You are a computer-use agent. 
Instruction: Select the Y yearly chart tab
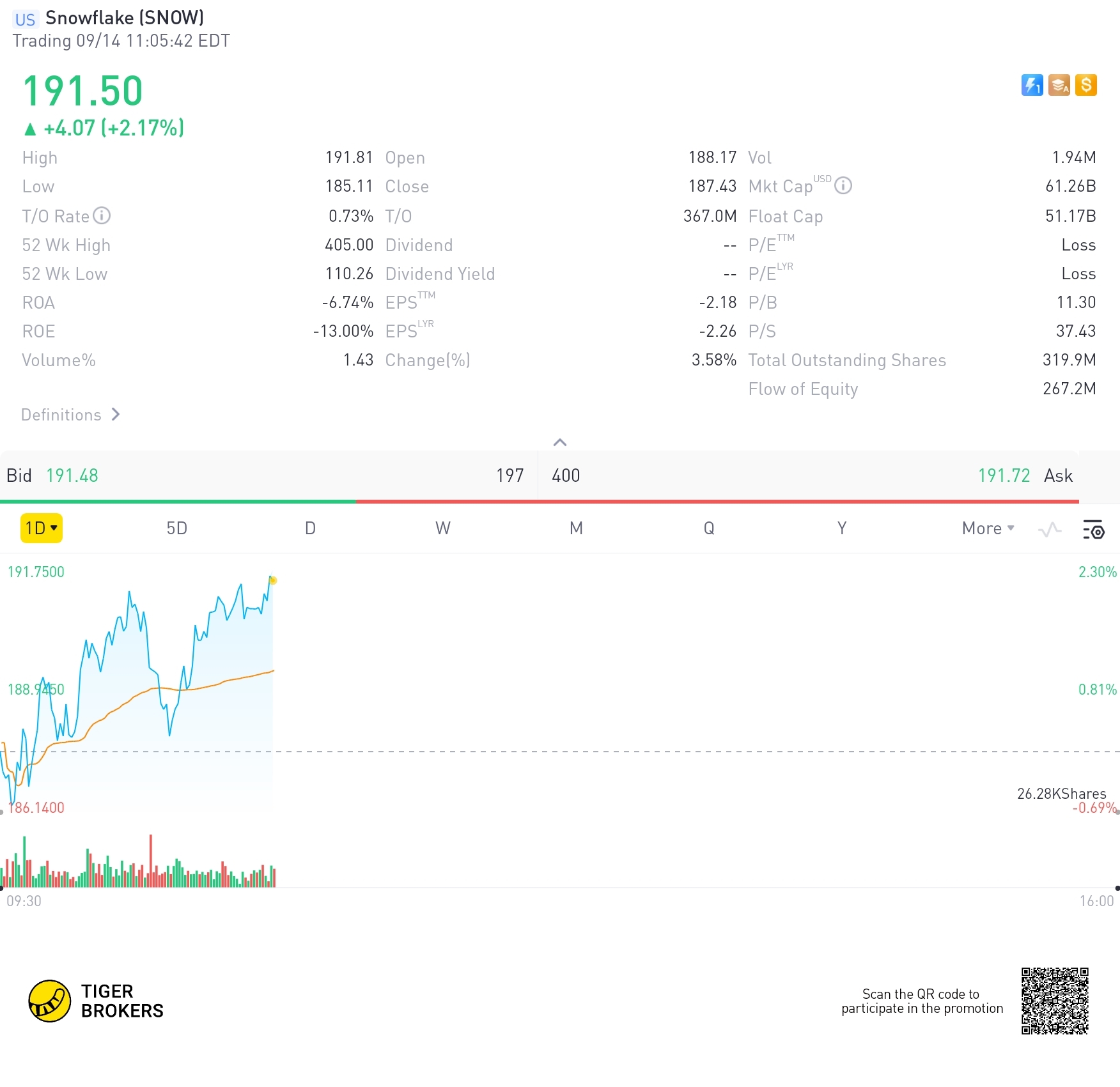pos(842,528)
